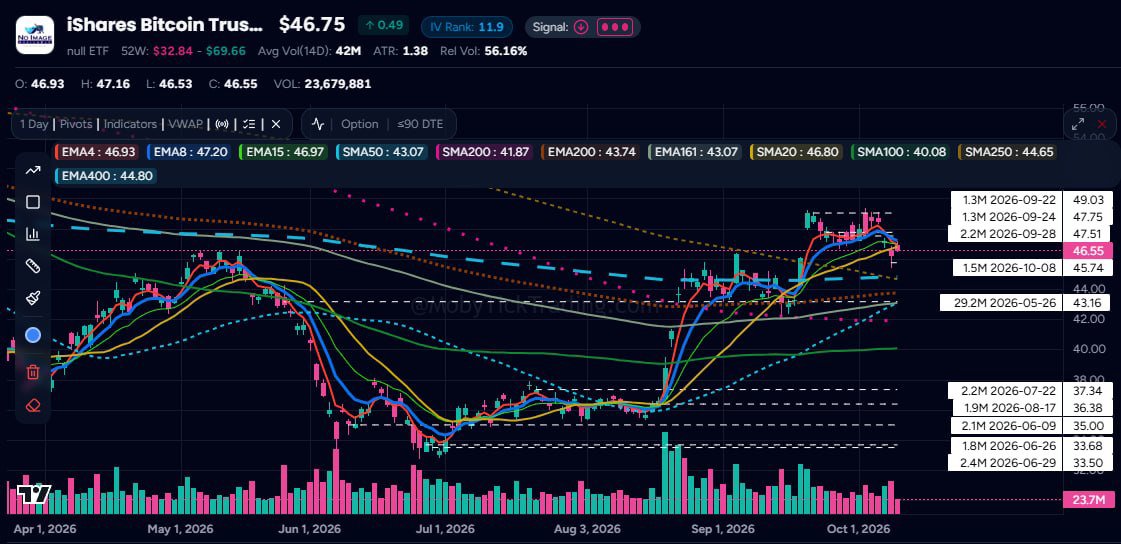Screen dimensions: 1121x544
Task: Select the rectangle shape drawing tool
Action: click(x=32, y=202)
